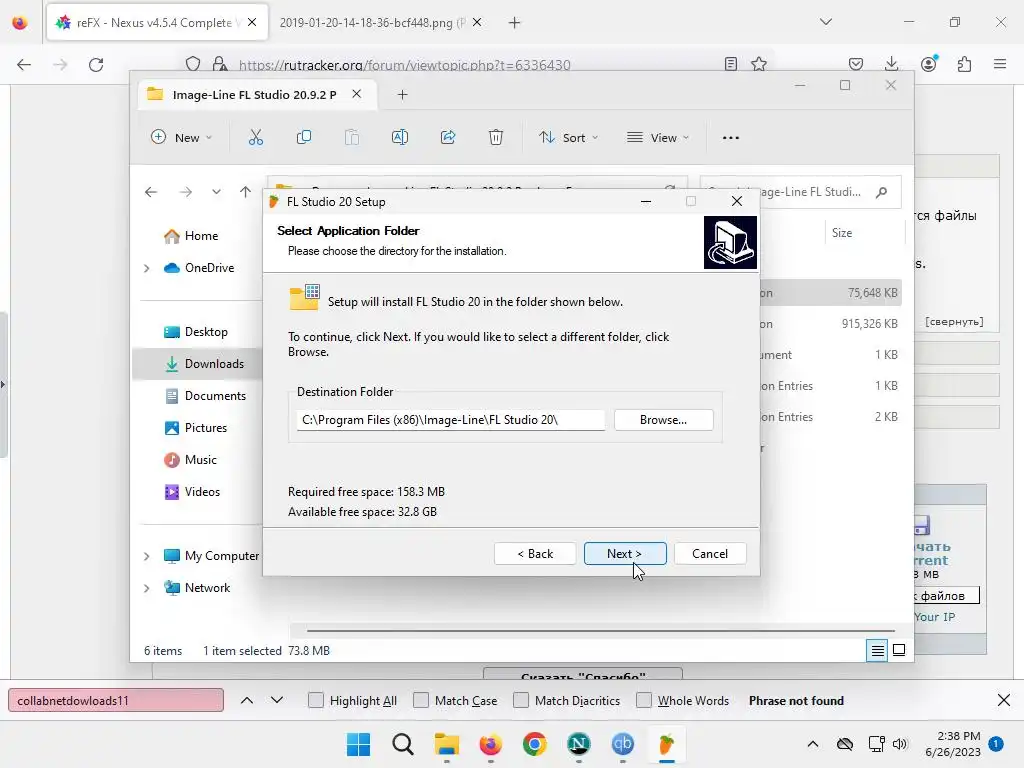Select Documents in Explorer sidebar
The height and width of the screenshot is (768, 1024).
pyautogui.click(x=204, y=396)
